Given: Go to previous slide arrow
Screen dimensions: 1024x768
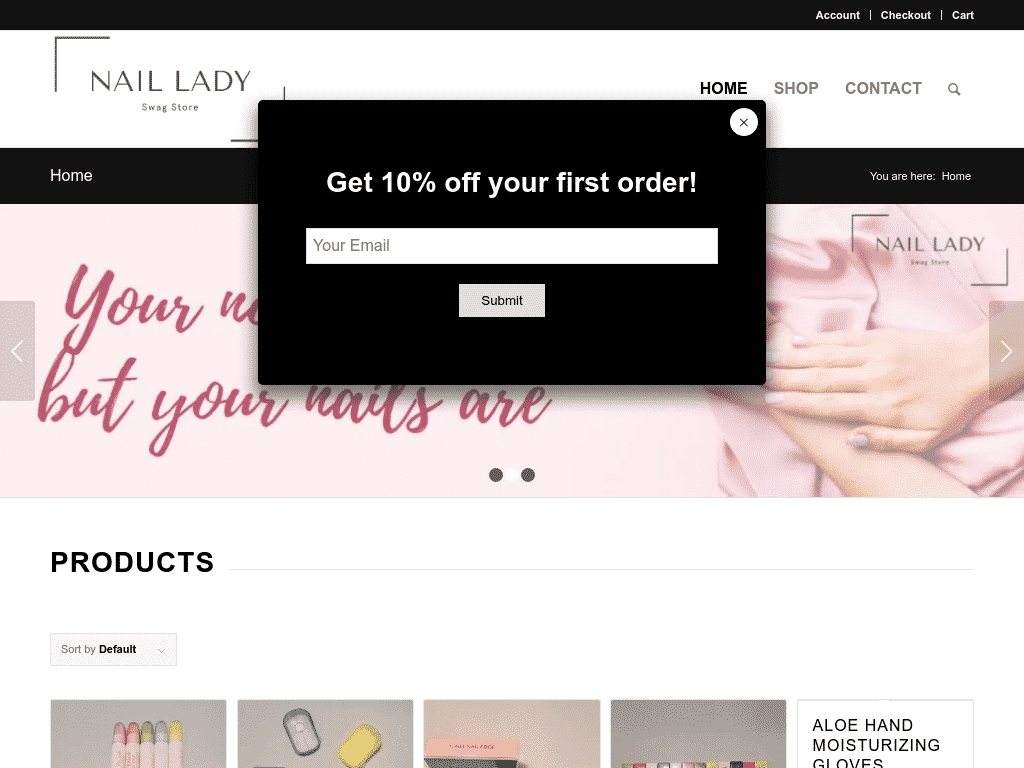Looking at the screenshot, I should pos(17,351).
